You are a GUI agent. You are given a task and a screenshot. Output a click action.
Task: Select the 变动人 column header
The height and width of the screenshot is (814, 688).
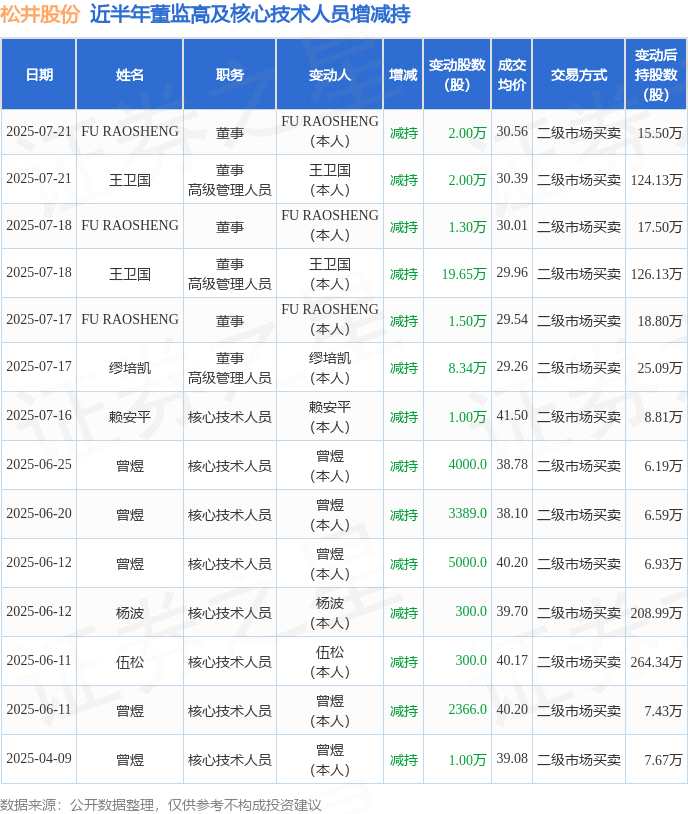coord(330,75)
